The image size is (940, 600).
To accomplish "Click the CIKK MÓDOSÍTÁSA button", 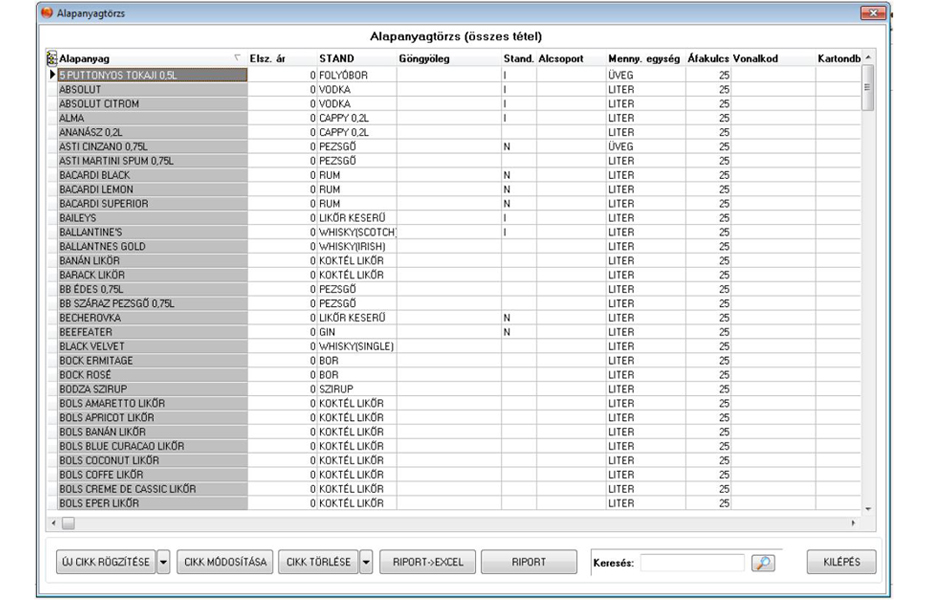I will point(225,562).
